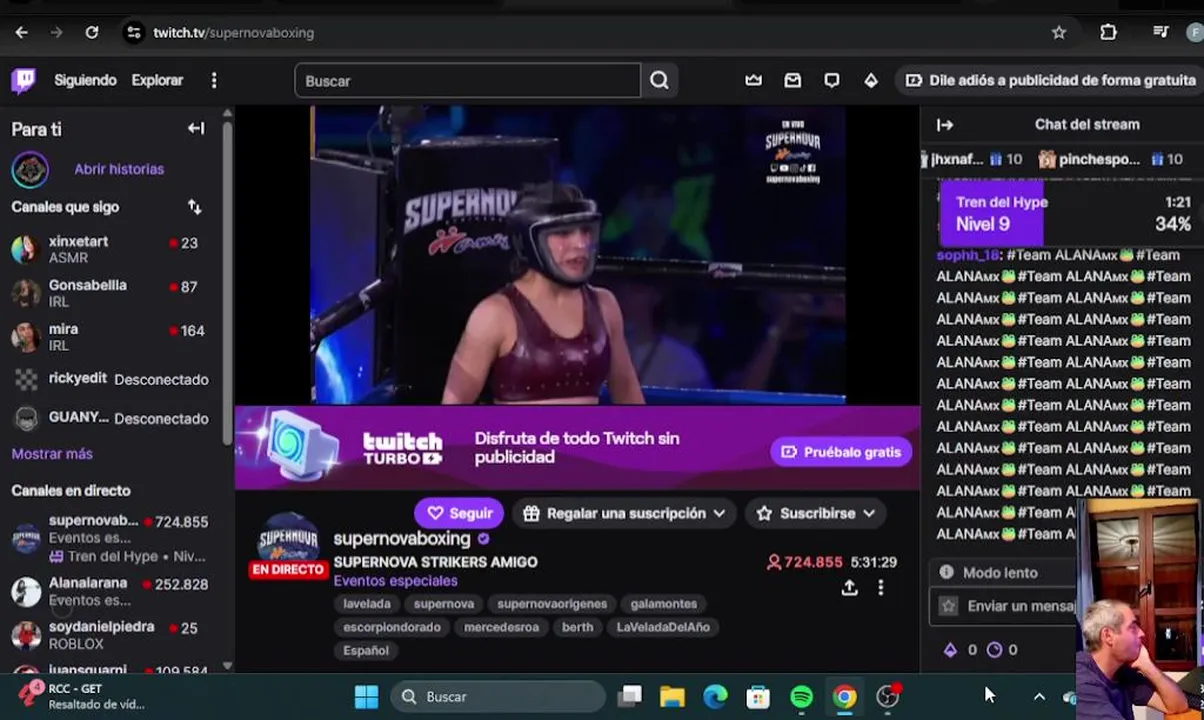Focus the Twitch Buscar search field

[x=467, y=81]
